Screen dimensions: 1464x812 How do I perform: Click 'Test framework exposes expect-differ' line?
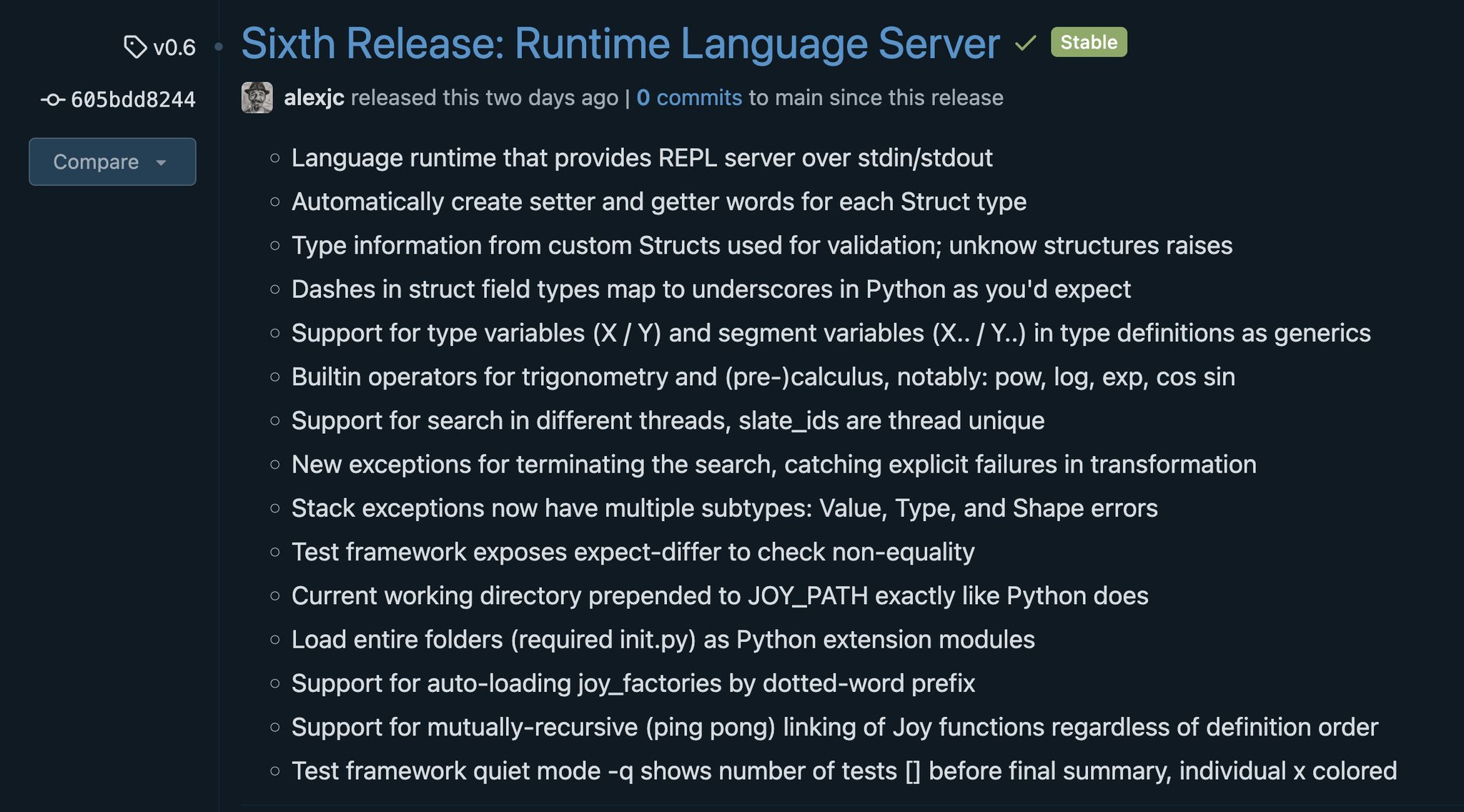[x=633, y=552]
